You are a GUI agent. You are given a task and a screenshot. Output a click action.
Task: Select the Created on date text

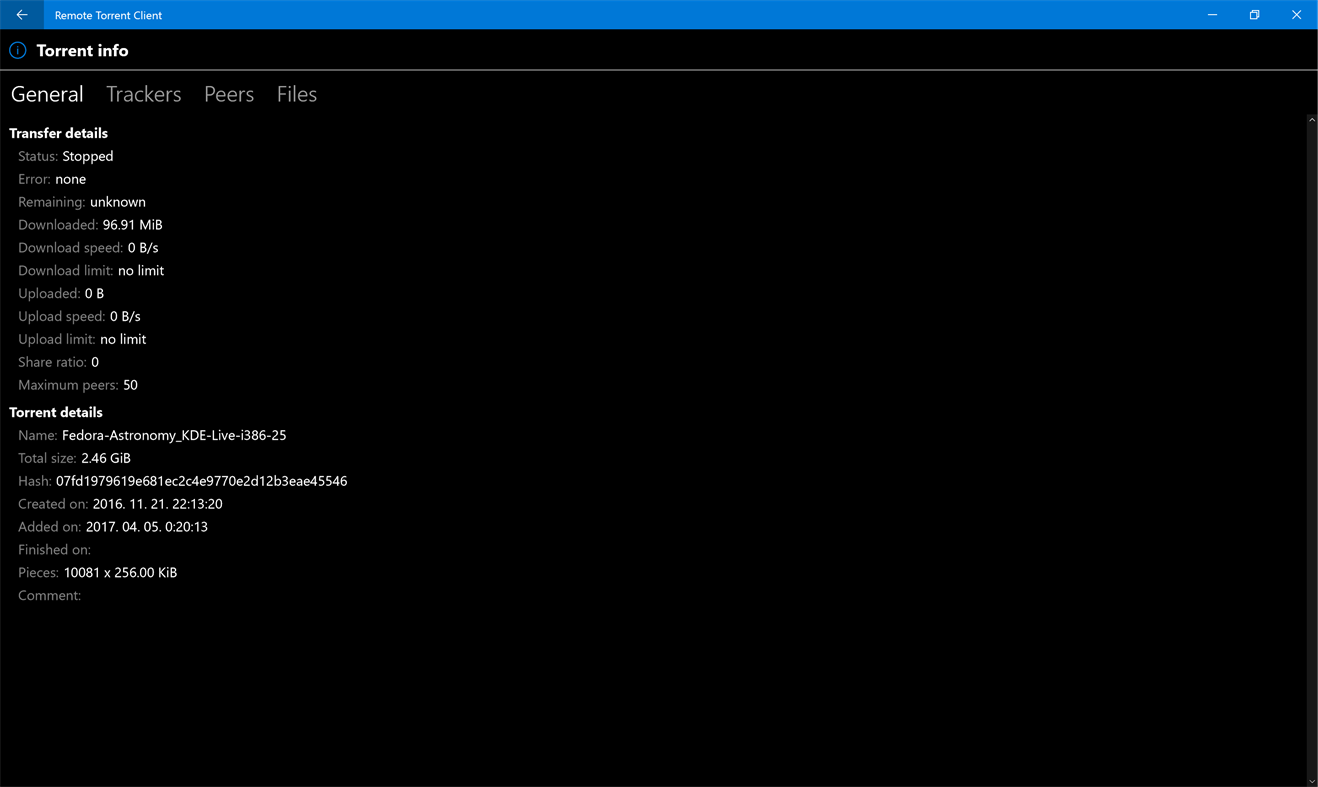click(x=156, y=503)
